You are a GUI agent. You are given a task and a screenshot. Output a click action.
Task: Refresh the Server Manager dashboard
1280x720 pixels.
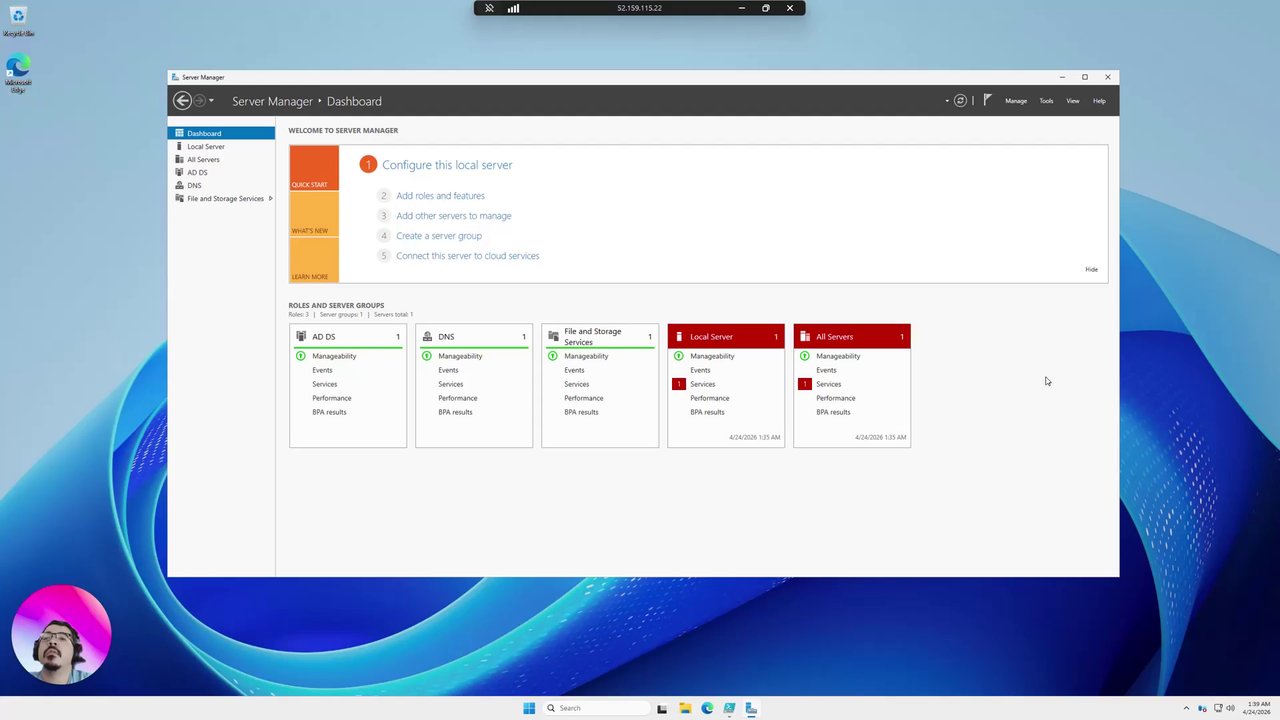click(960, 101)
